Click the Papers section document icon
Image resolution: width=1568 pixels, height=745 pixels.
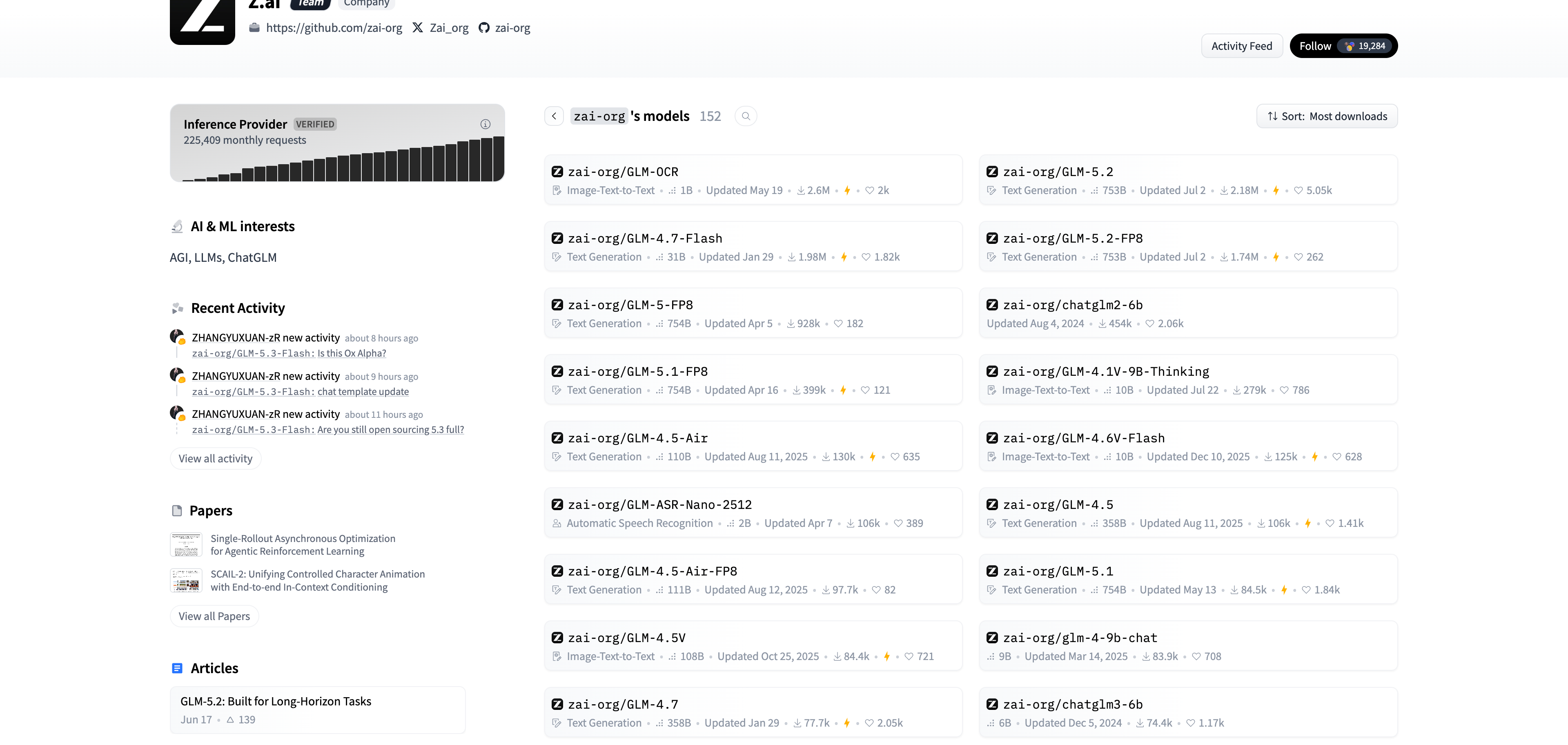click(177, 511)
